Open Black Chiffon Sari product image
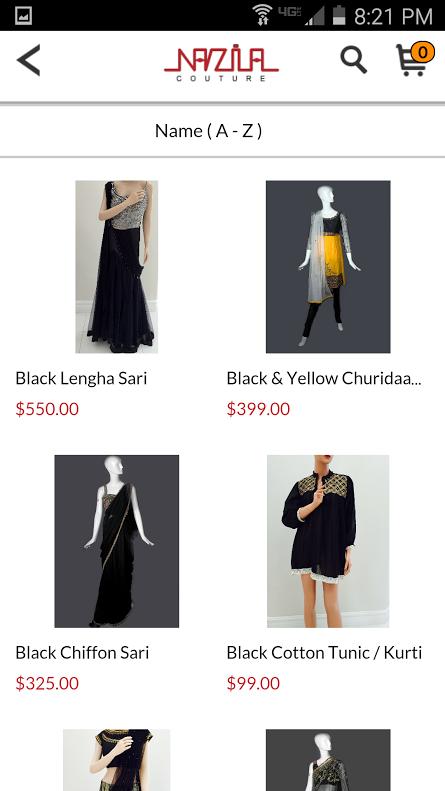Screen dimensions: 445x791 (x=117, y=541)
